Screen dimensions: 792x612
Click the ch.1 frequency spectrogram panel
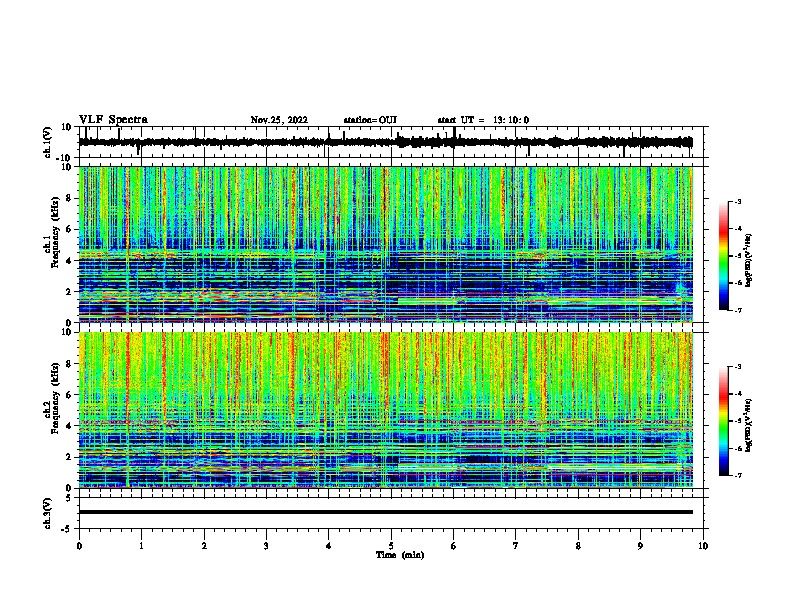tap(386, 244)
